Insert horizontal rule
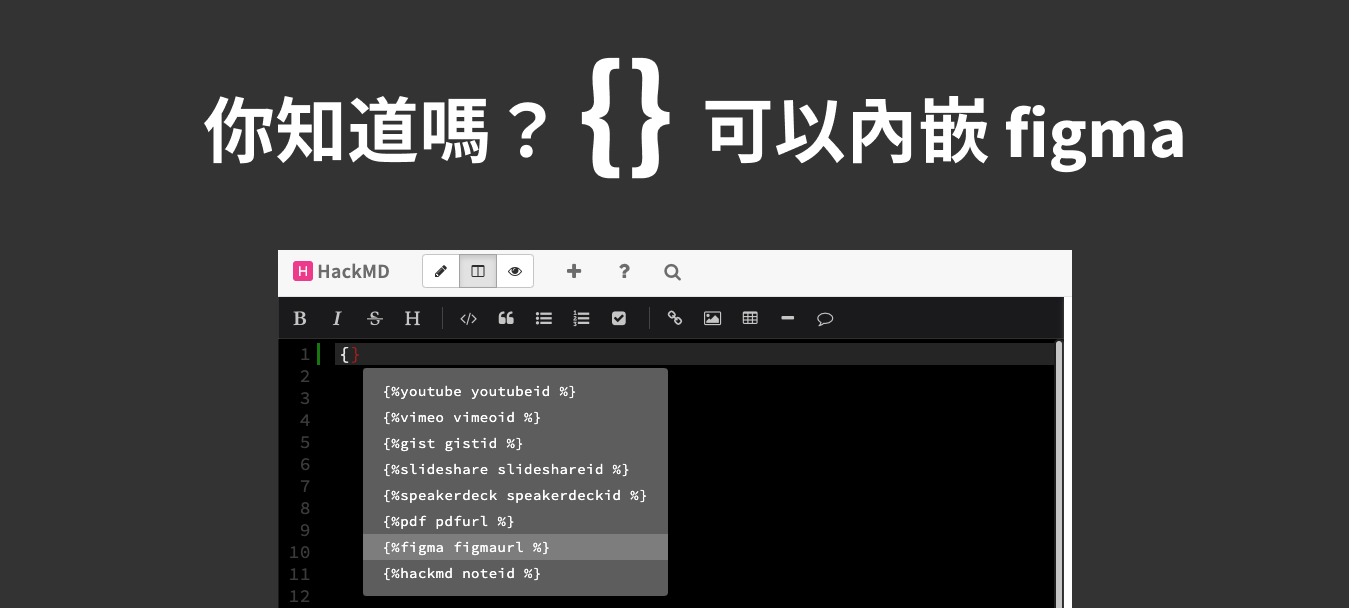This screenshot has width=1349, height=608. pyautogui.click(x=788, y=319)
